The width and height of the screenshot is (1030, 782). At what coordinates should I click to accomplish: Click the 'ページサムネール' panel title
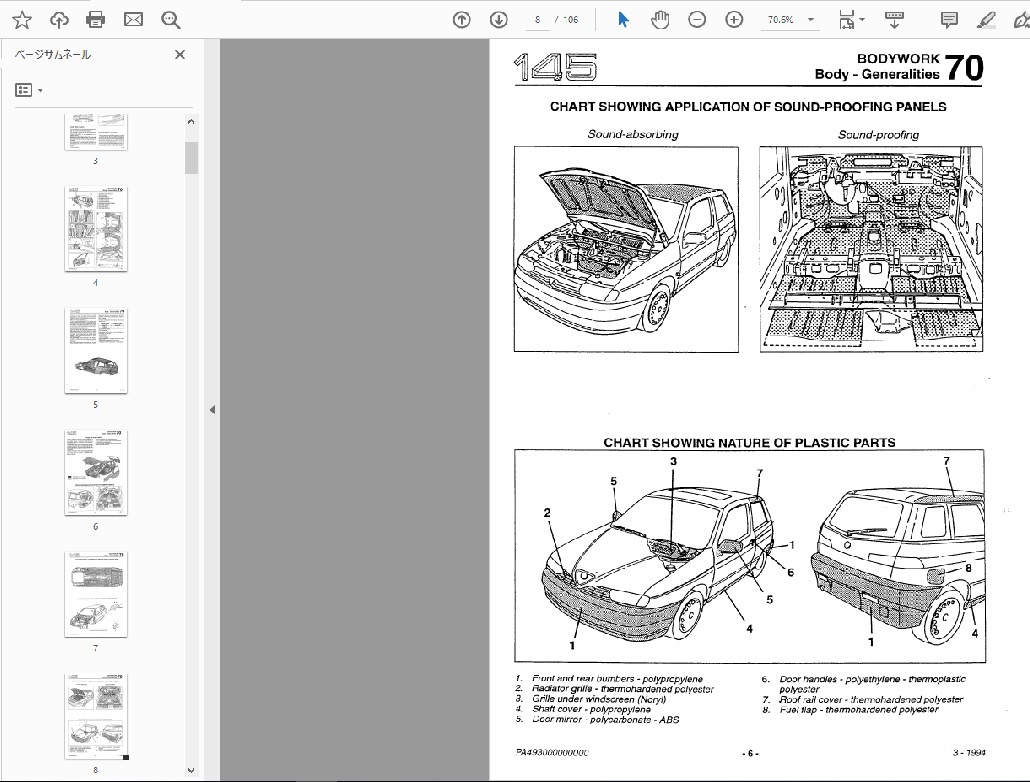click(x=53, y=55)
